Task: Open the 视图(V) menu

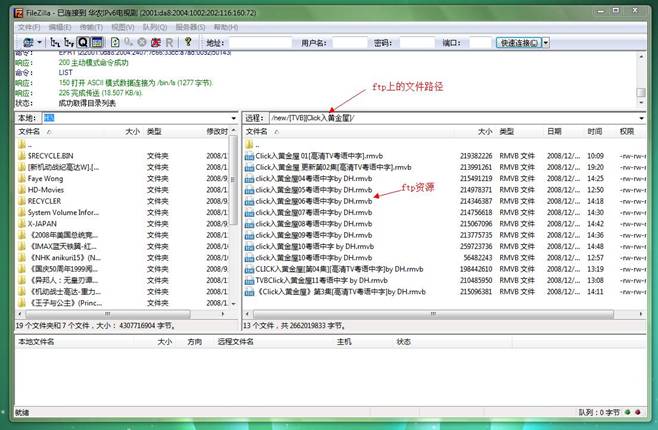Action: tap(123, 27)
